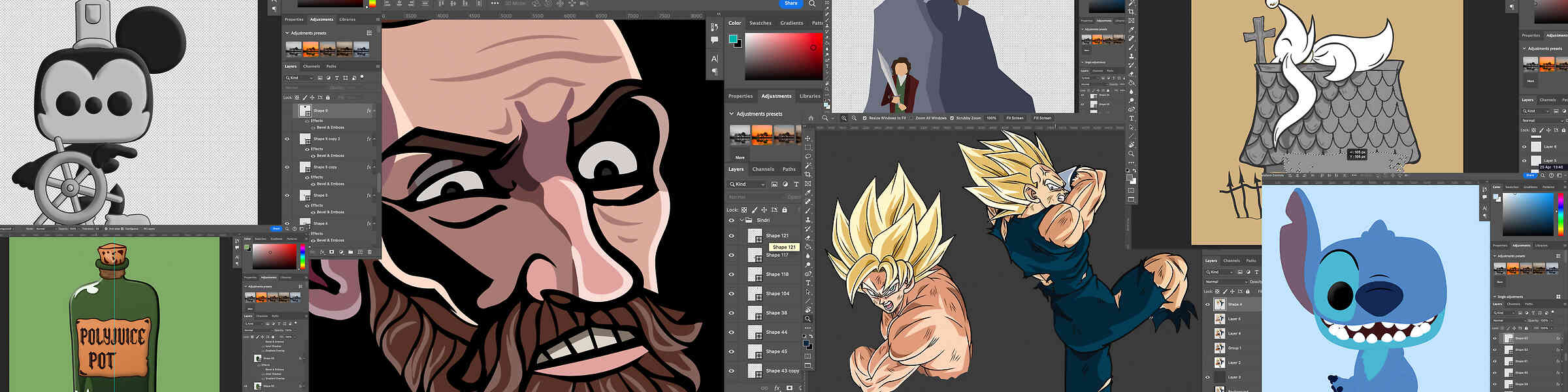
Task: Collapse effects arrow on Shape 9 layer
Action: (374, 110)
